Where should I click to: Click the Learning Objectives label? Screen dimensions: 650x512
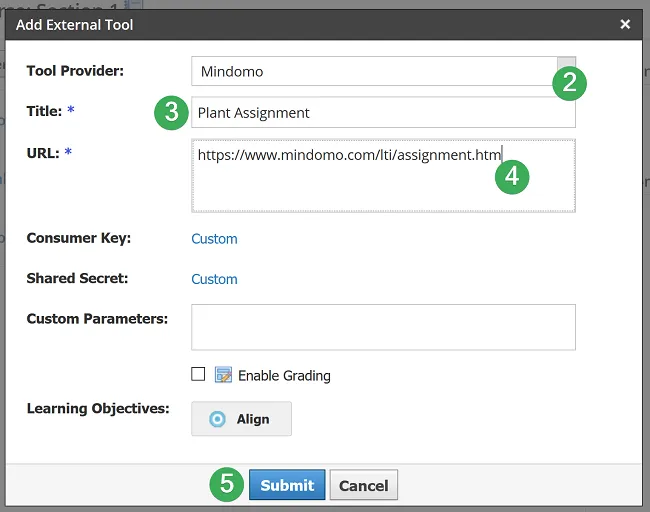click(97, 409)
